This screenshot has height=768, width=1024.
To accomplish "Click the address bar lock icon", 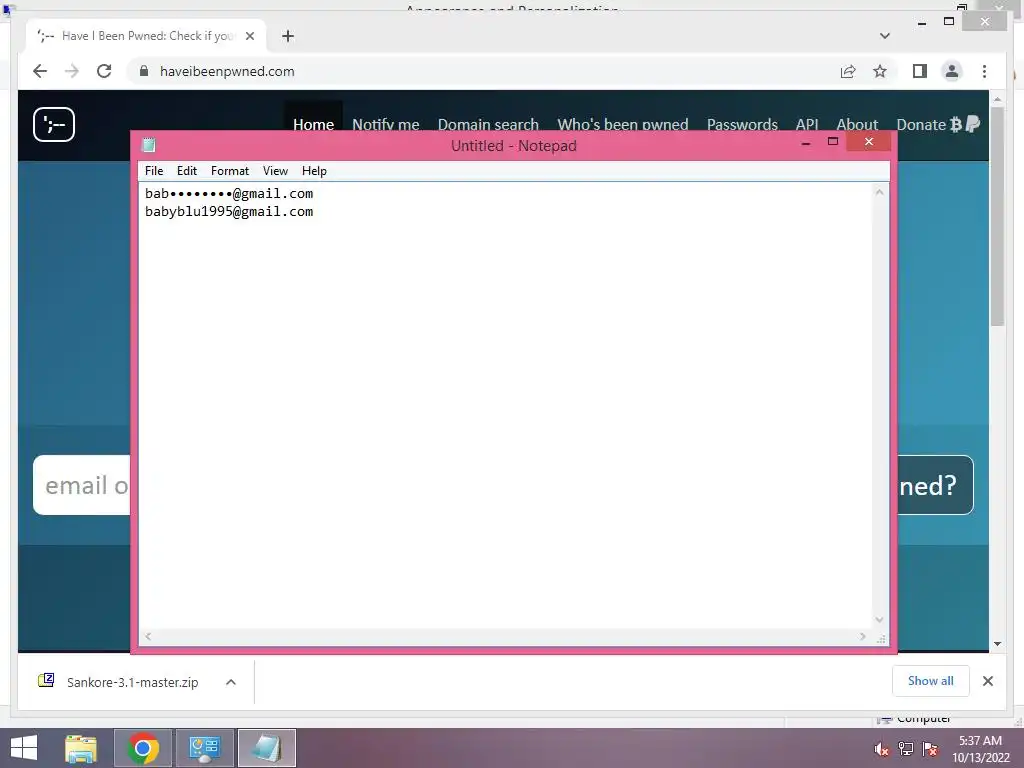I will [x=144, y=71].
